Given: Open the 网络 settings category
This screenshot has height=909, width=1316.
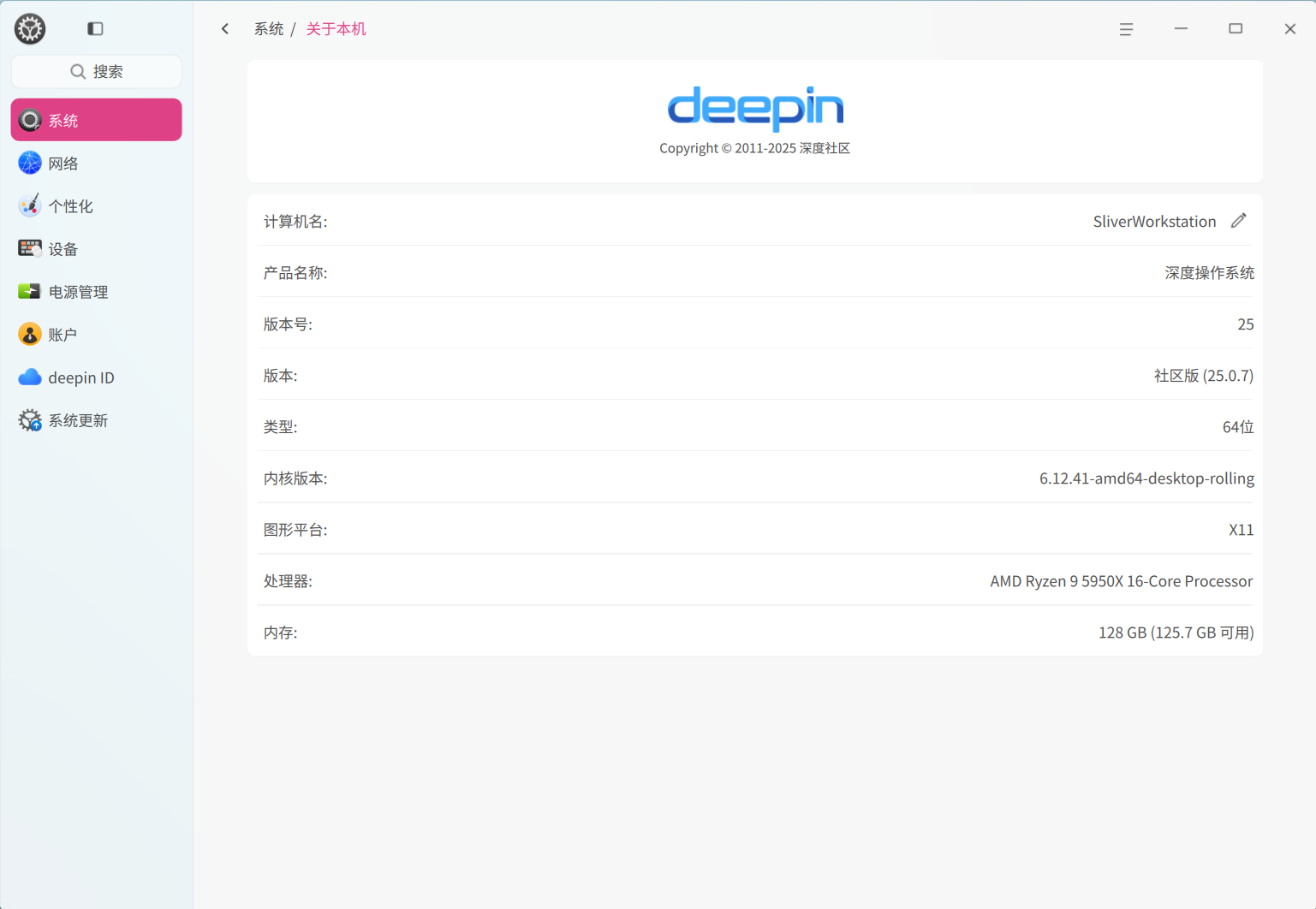Looking at the screenshot, I should pos(96,163).
